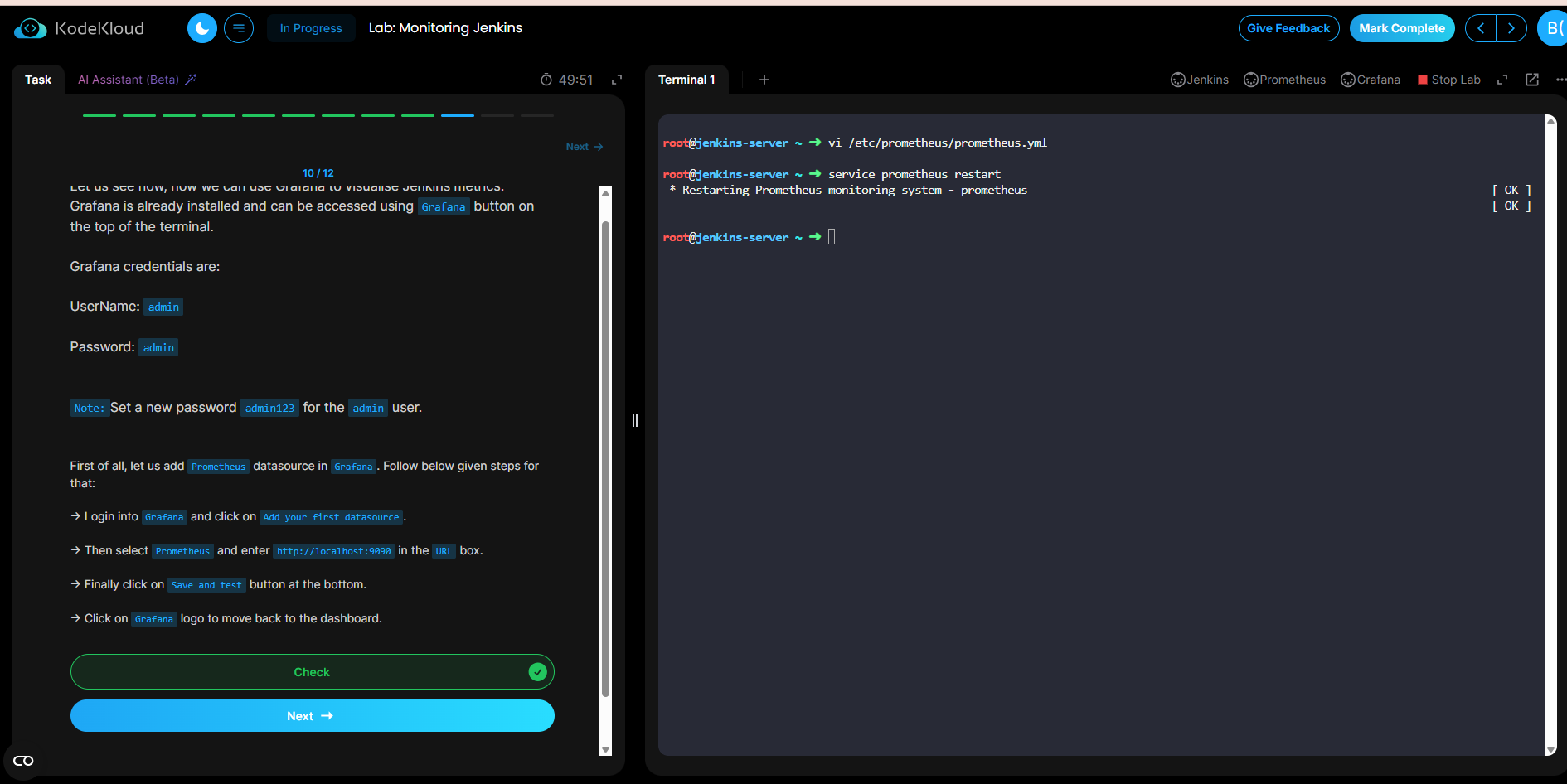Switch to the Task tab

pos(38,80)
